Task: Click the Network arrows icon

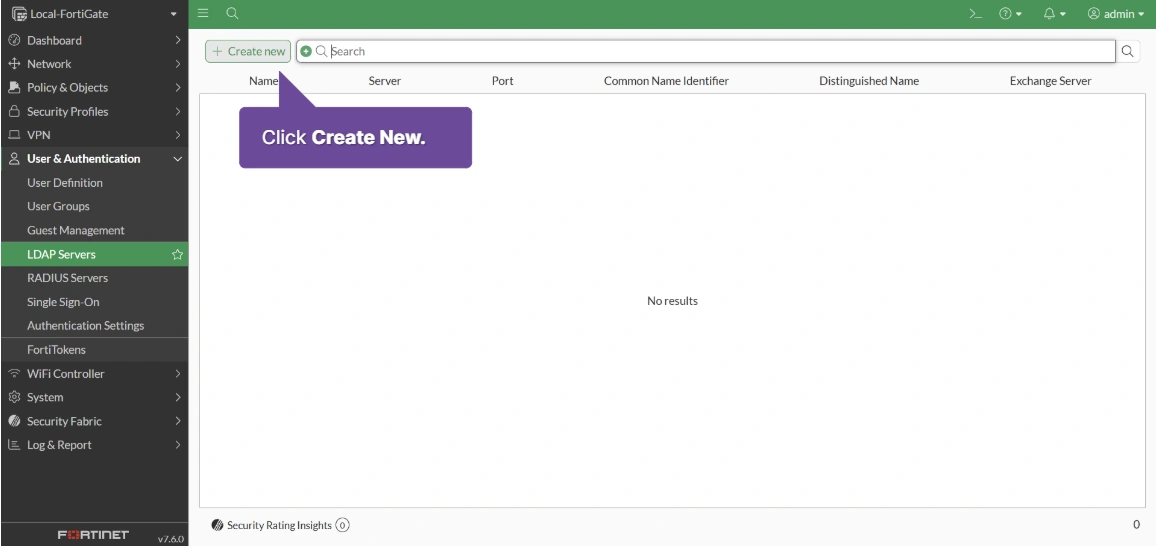Action: pyautogui.click(x=14, y=64)
